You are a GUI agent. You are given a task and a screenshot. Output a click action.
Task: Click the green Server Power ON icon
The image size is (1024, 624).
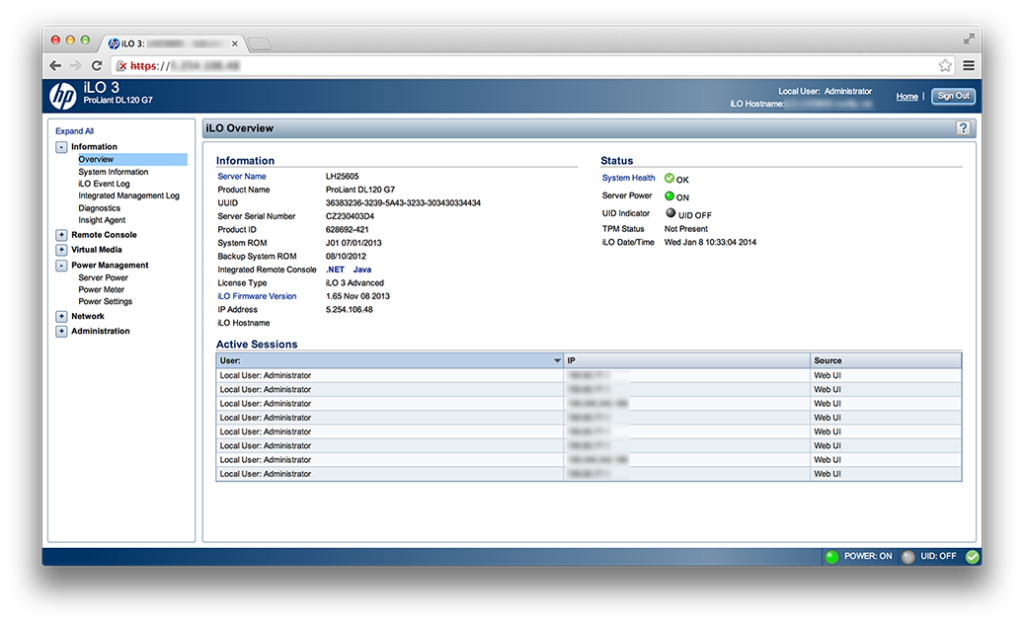click(669, 196)
